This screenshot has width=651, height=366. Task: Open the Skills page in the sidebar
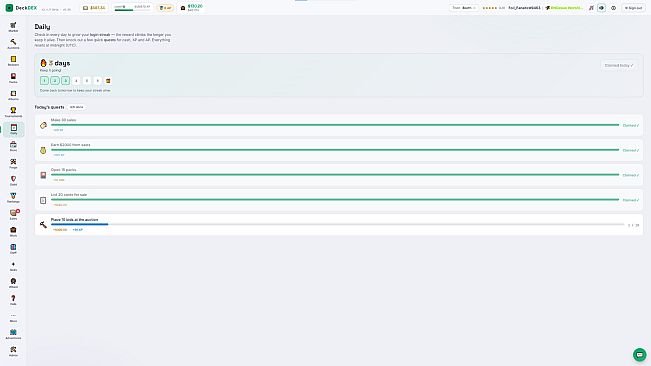click(13, 266)
